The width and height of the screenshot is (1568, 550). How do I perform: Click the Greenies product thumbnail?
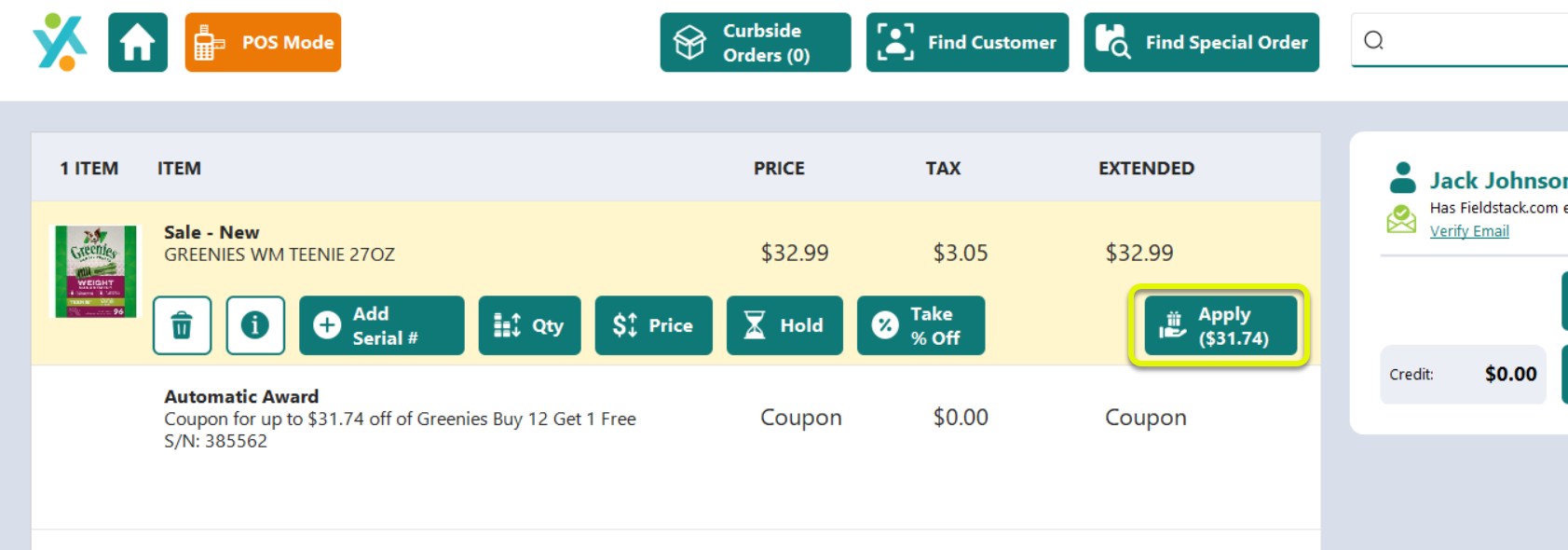point(96,271)
